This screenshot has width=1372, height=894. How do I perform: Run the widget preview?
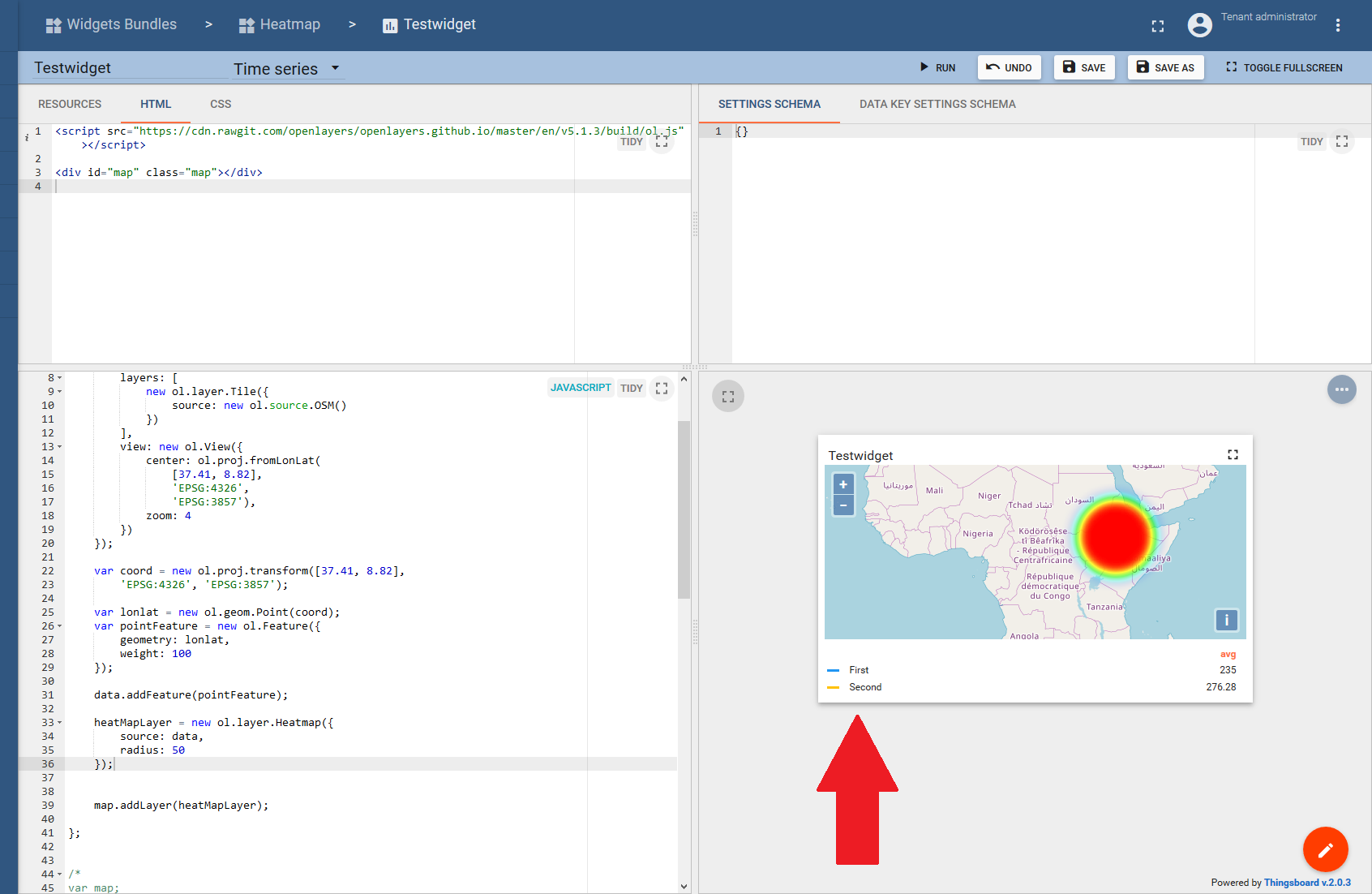pos(937,67)
